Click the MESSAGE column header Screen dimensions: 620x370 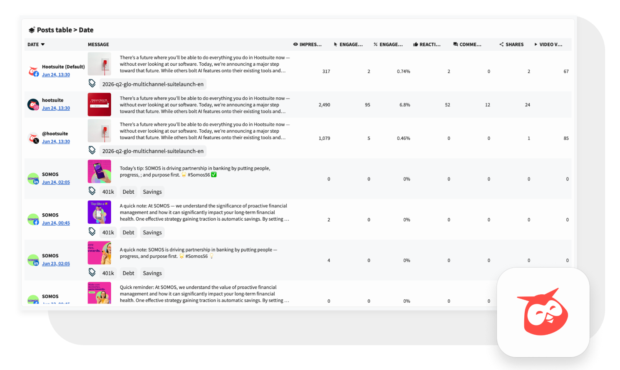click(98, 44)
